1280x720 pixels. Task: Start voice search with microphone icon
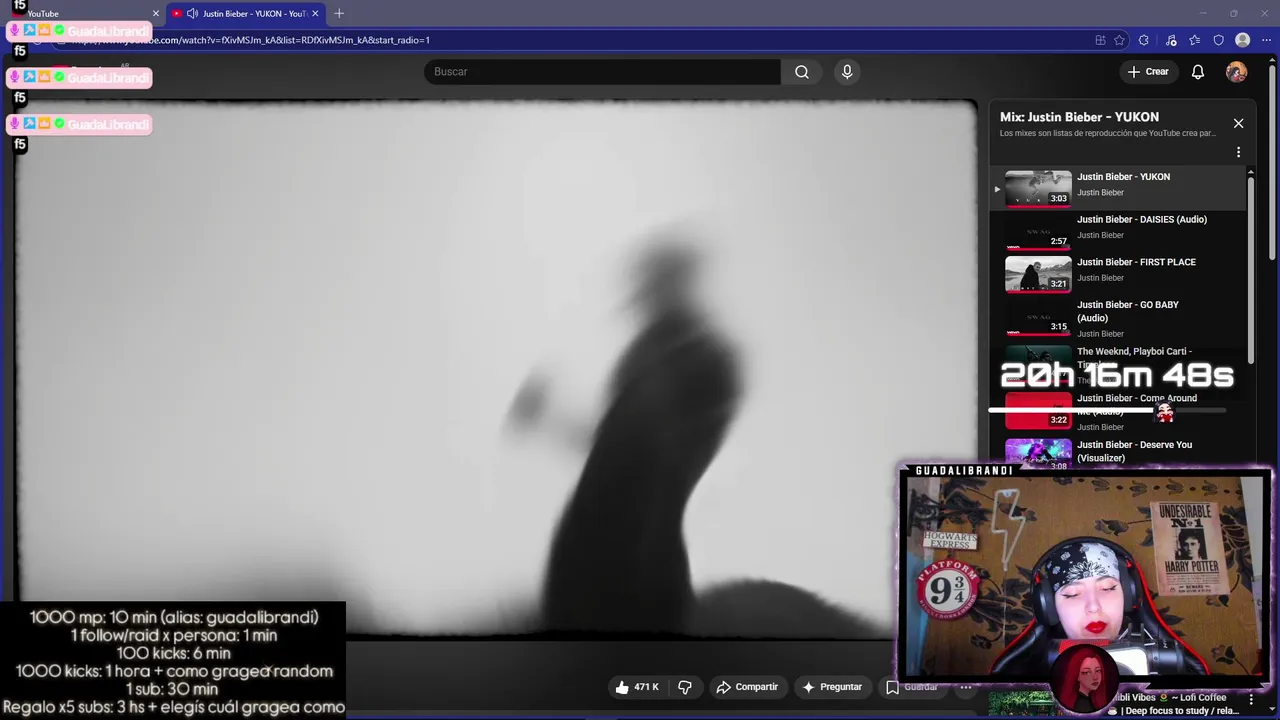click(x=847, y=72)
